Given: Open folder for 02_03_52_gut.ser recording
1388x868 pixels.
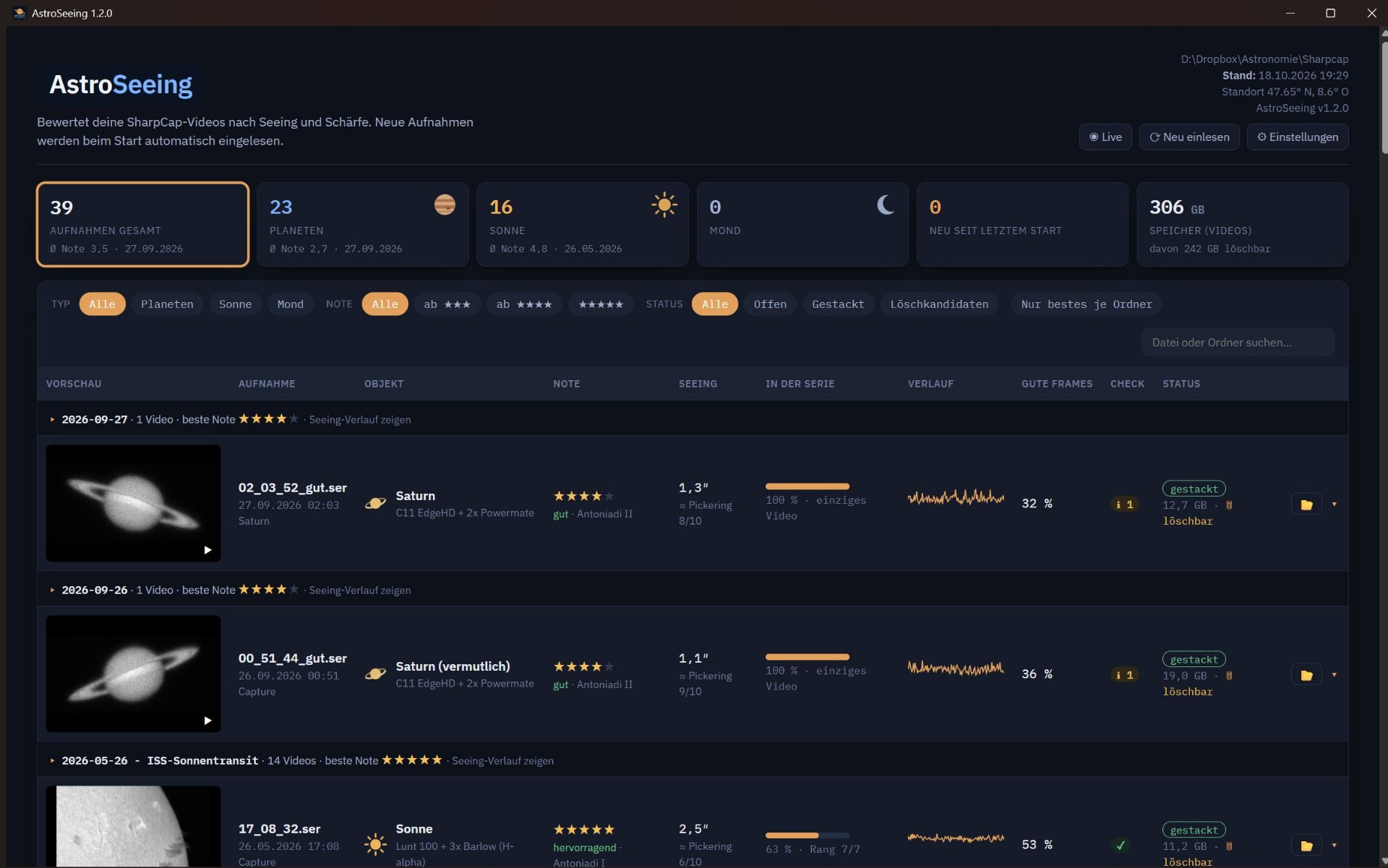Looking at the screenshot, I should click(1306, 504).
